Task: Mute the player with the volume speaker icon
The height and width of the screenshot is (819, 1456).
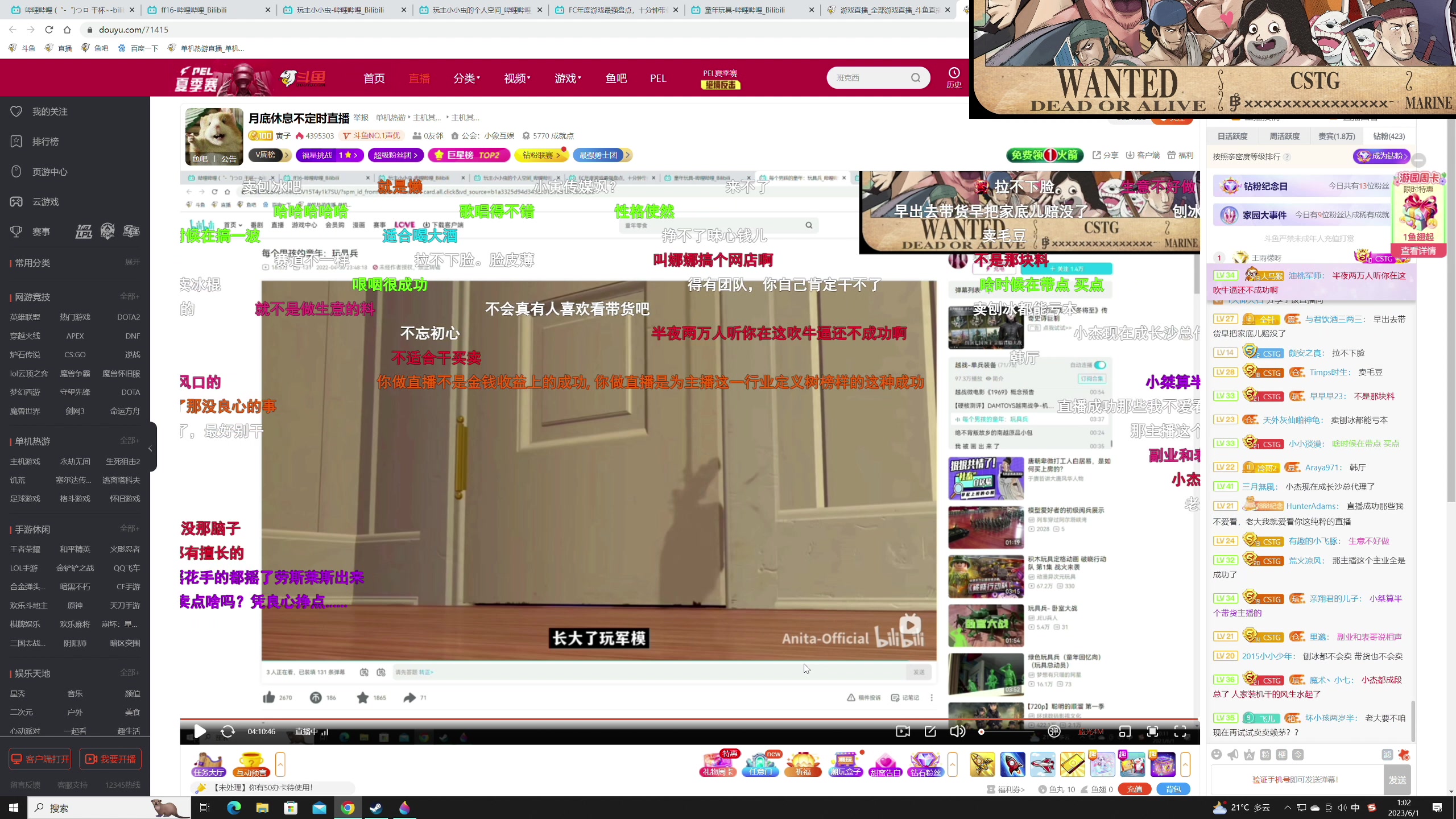Action: pyautogui.click(x=958, y=731)
